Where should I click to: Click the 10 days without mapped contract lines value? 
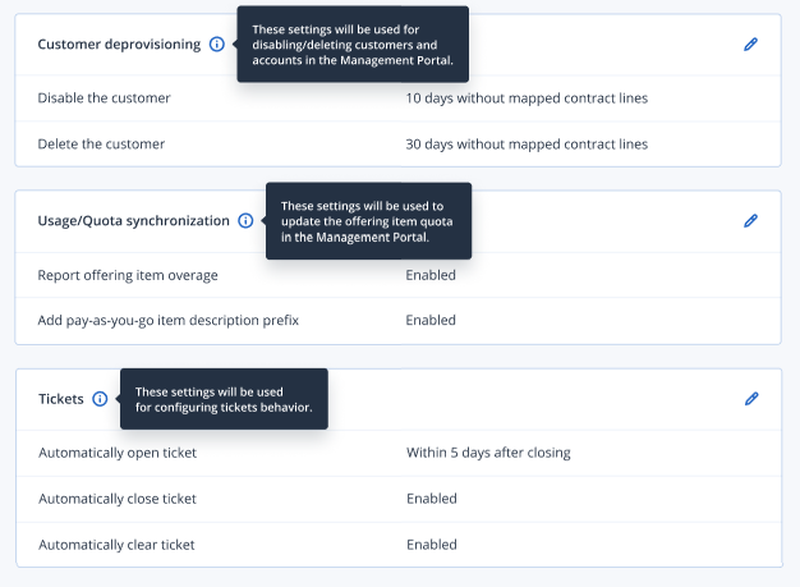click(527, 98)
